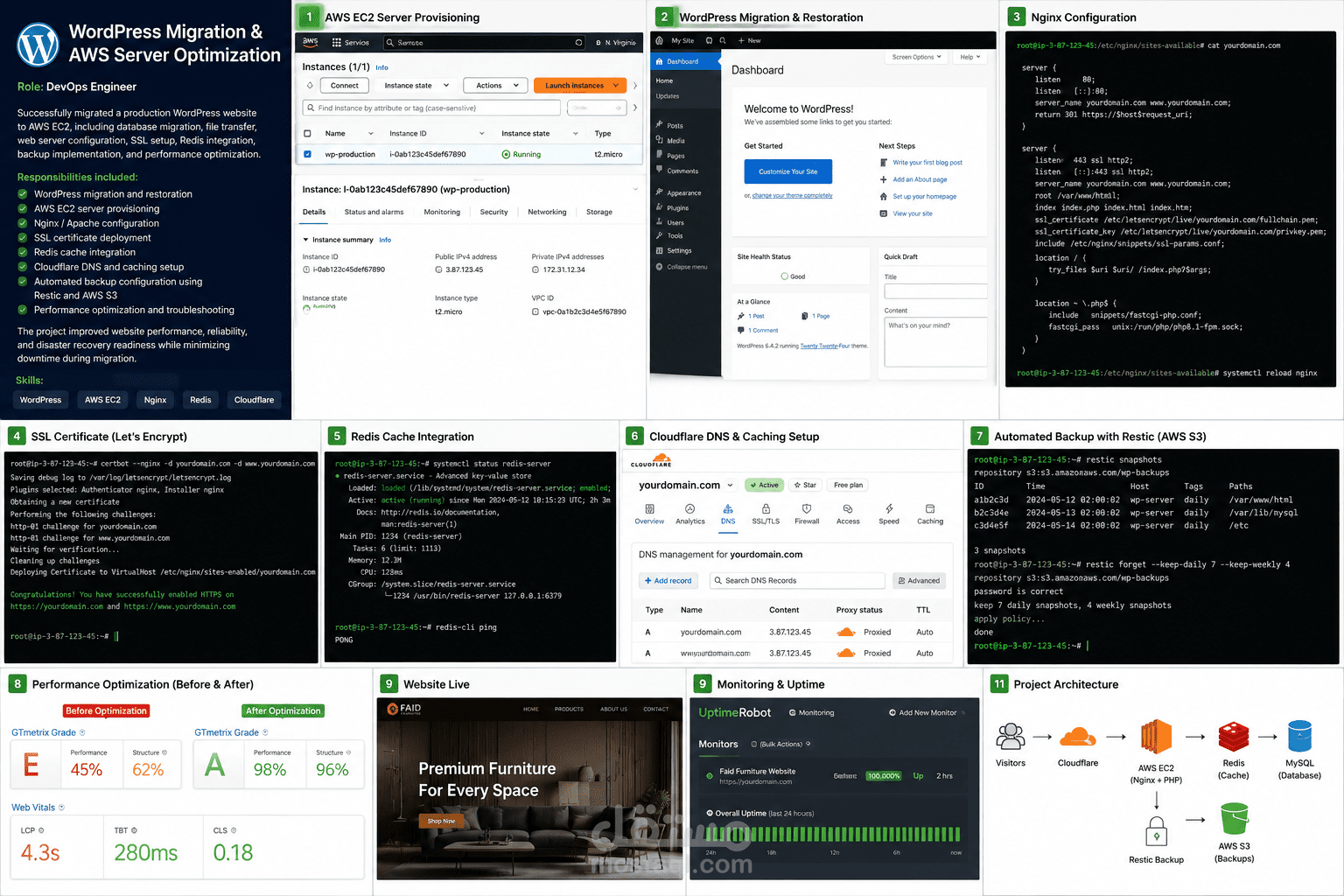
Task: Toggle the Bulk Actions checkbox in UptimeRobot
Action: (x=754, y=744)
